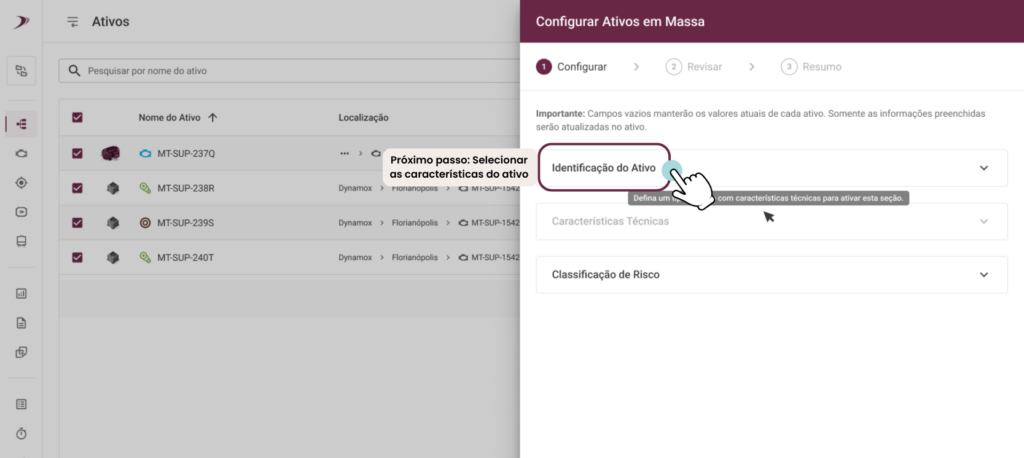Click the Dynamox logo icon

coord(21,22)
